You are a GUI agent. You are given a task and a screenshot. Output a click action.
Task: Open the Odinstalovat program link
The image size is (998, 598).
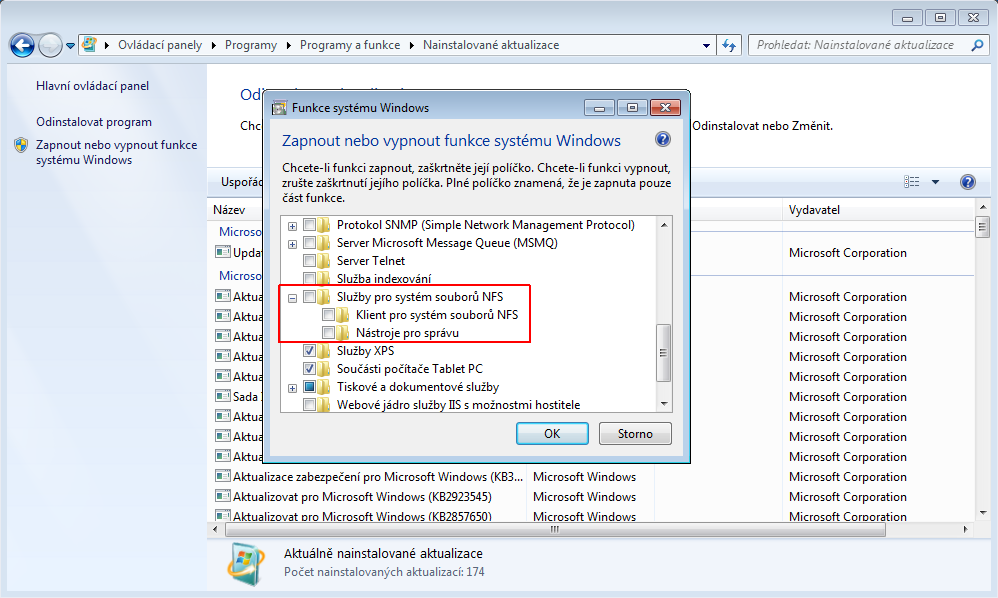coord(94,122)
